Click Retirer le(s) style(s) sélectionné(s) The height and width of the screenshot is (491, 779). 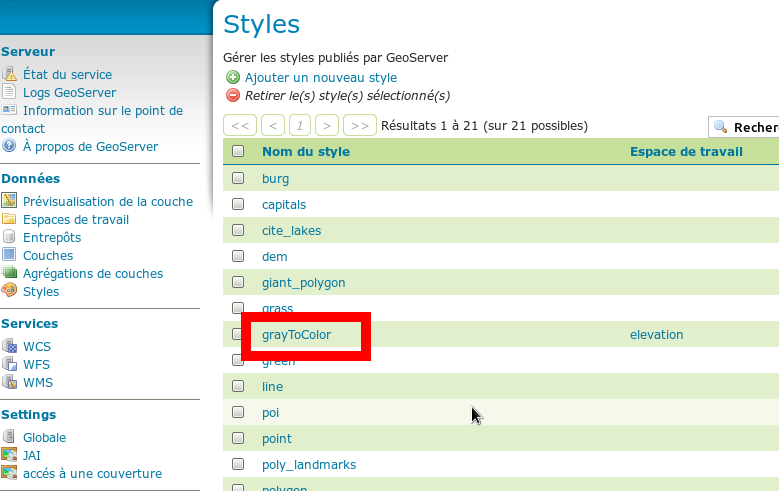pyautogui.click(x=347, y=95)
